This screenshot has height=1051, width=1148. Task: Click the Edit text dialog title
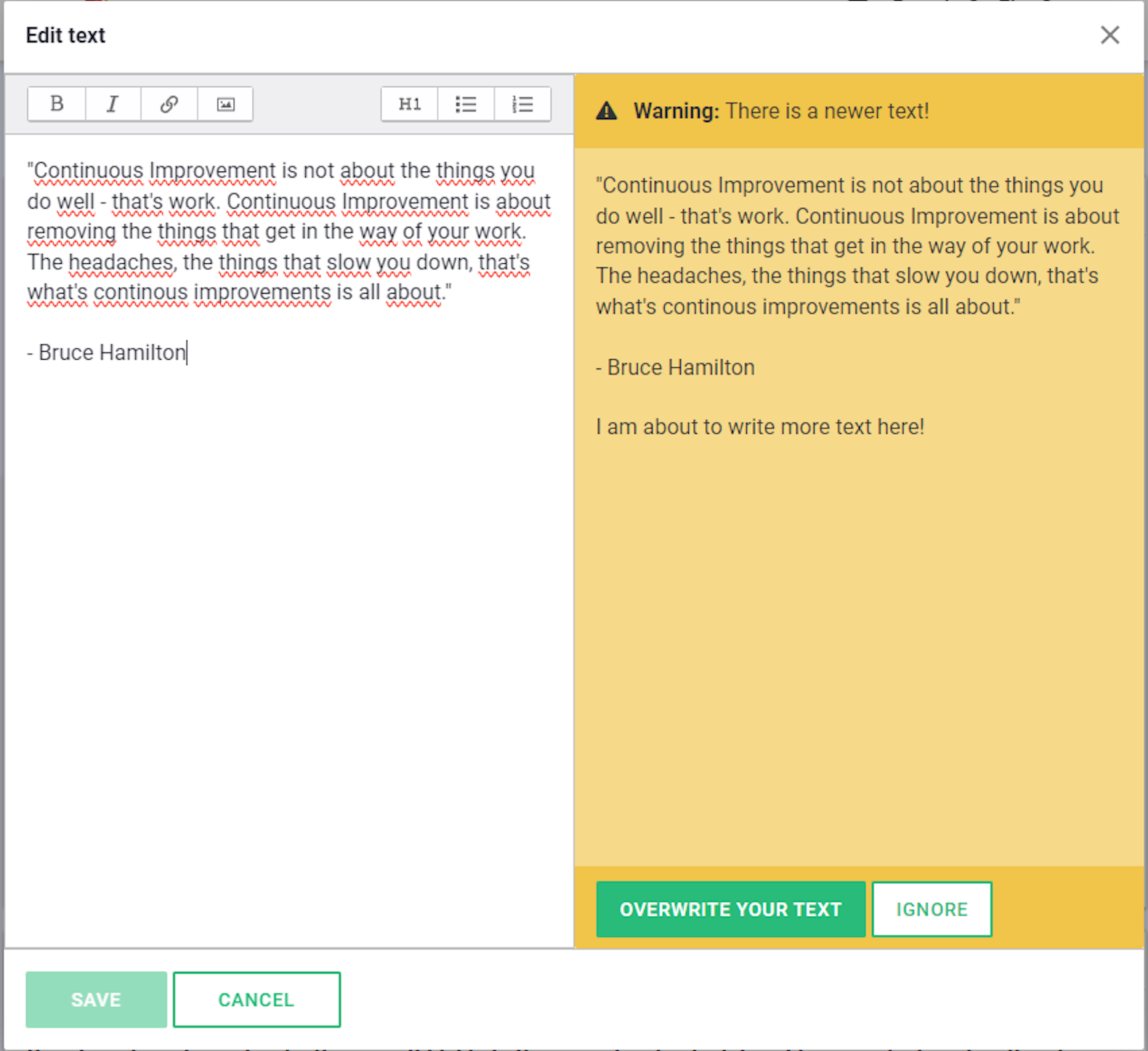coord(65,35)
